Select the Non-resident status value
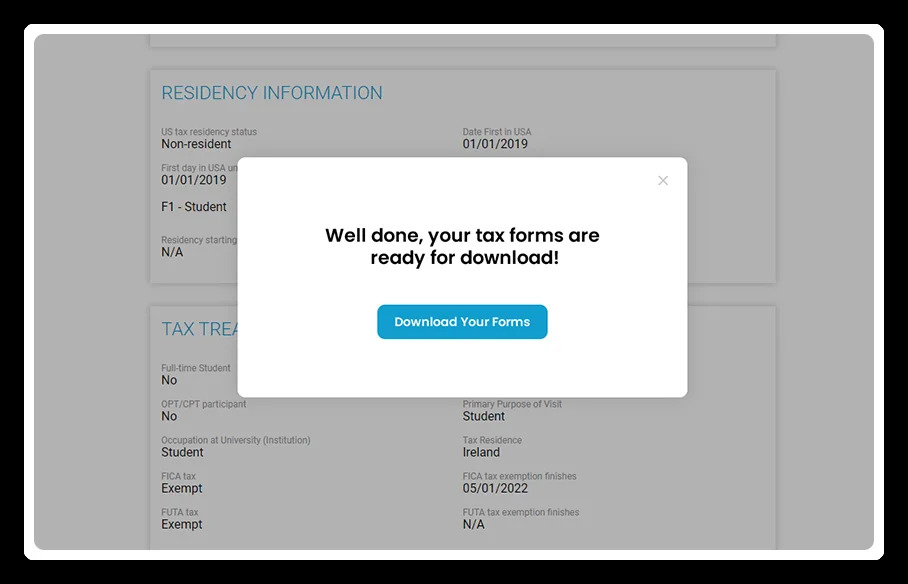The image size is (908, 584). [x=196, y=144]
